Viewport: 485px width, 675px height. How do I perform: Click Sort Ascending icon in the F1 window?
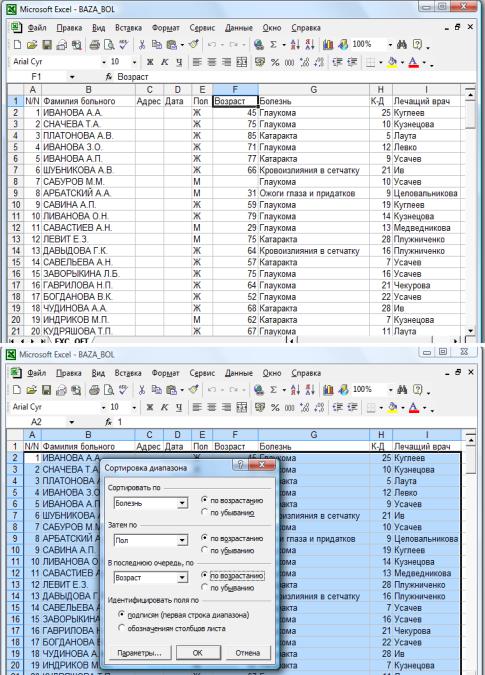[295, 44]
